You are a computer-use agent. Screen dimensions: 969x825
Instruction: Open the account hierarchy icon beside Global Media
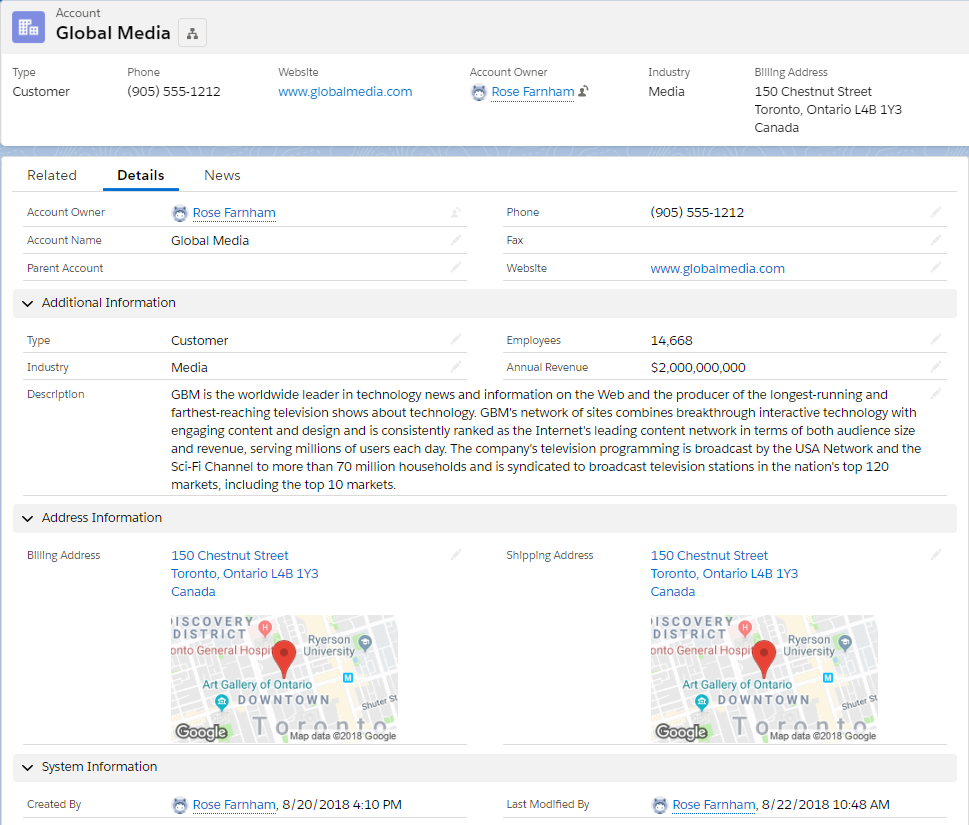[192, 33]
